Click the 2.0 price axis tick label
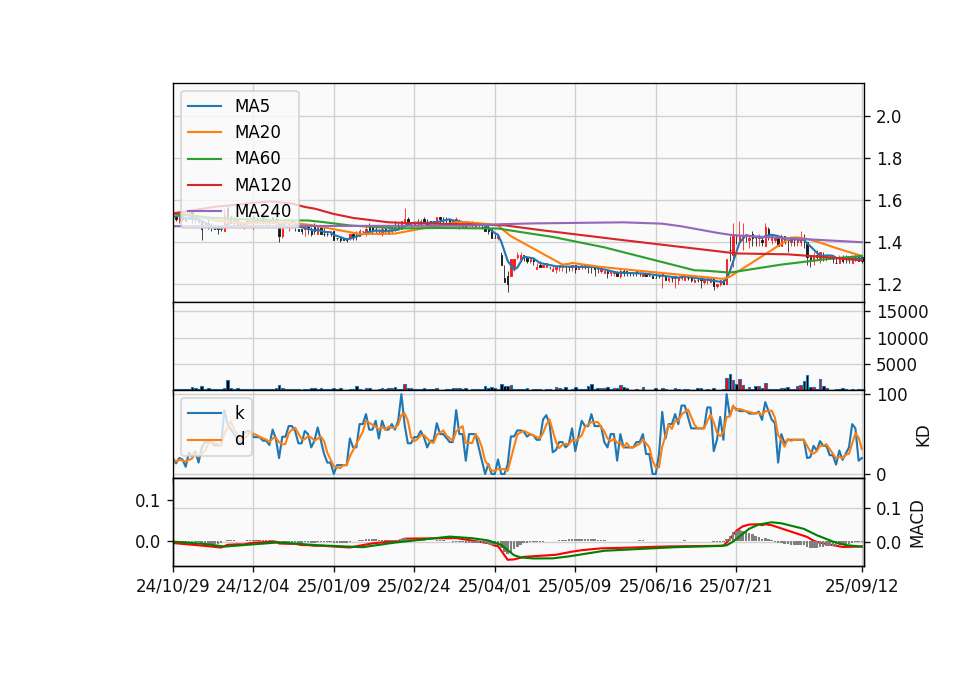 [x=888, y=117]
